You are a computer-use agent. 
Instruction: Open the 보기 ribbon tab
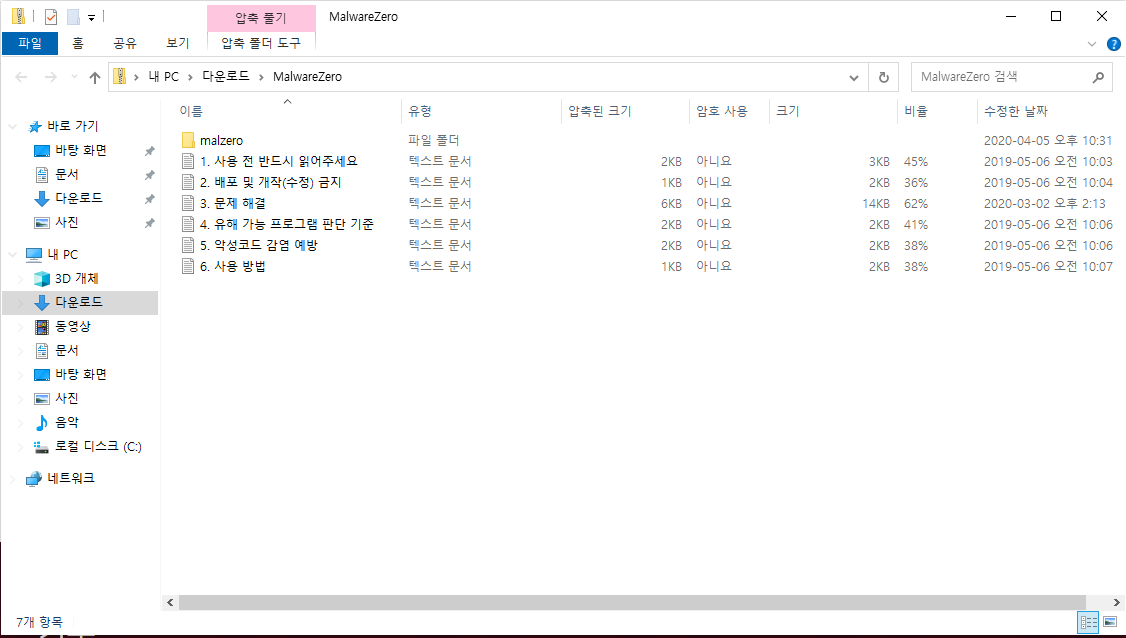coord(178,43)
